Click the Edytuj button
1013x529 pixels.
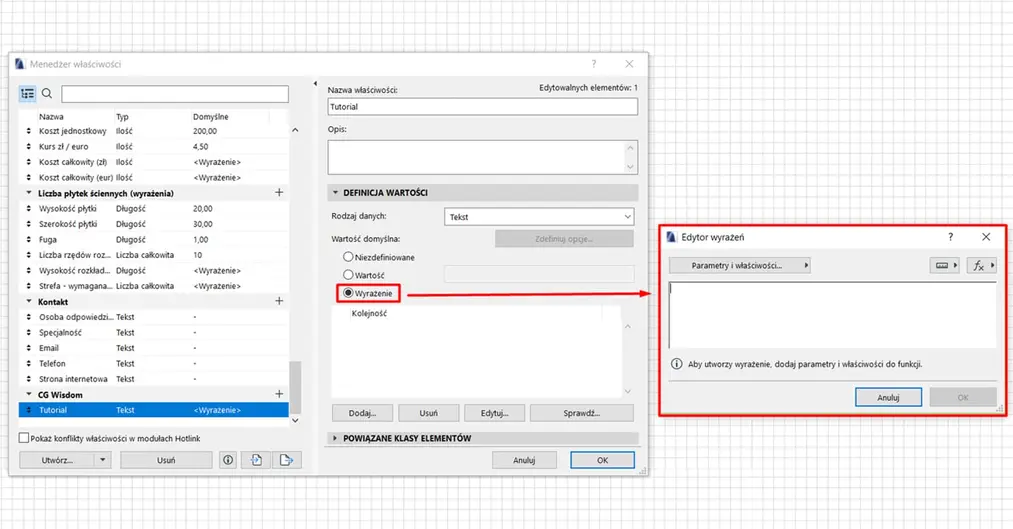click(494, 413)
